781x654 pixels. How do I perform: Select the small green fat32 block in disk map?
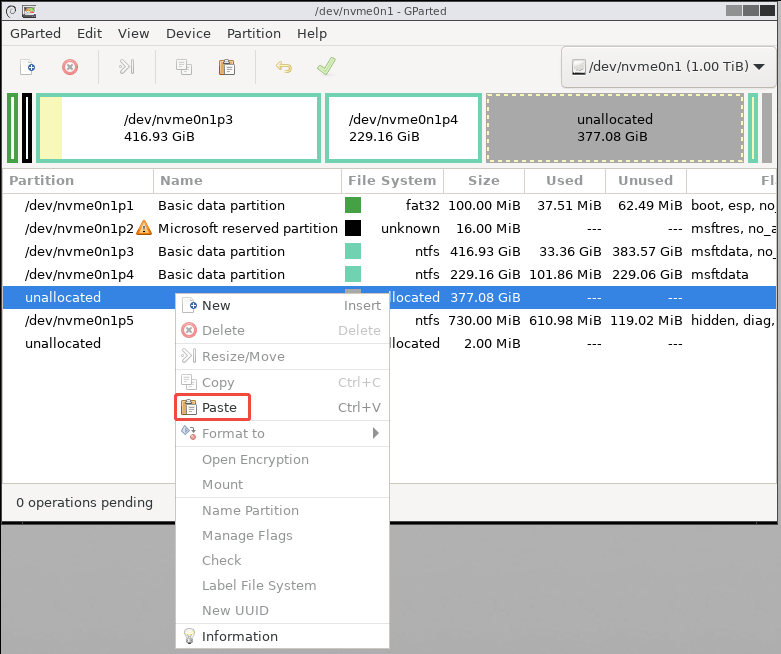pyautogui.click(x=12, y=128)
